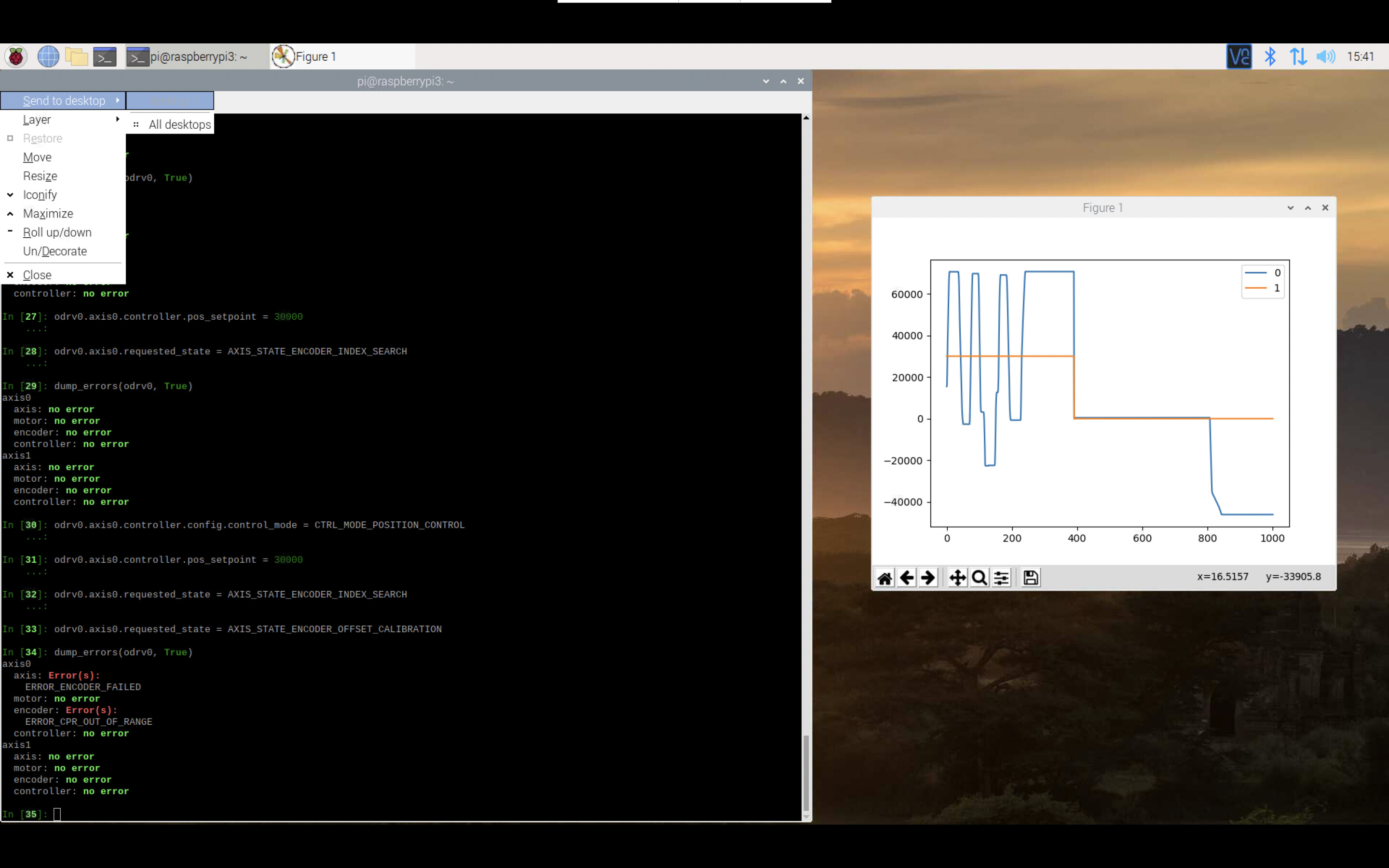This screenshot has width=1389, height=868.
Task: Expand the Send to desktop submenu
Action: coord(63,100)
